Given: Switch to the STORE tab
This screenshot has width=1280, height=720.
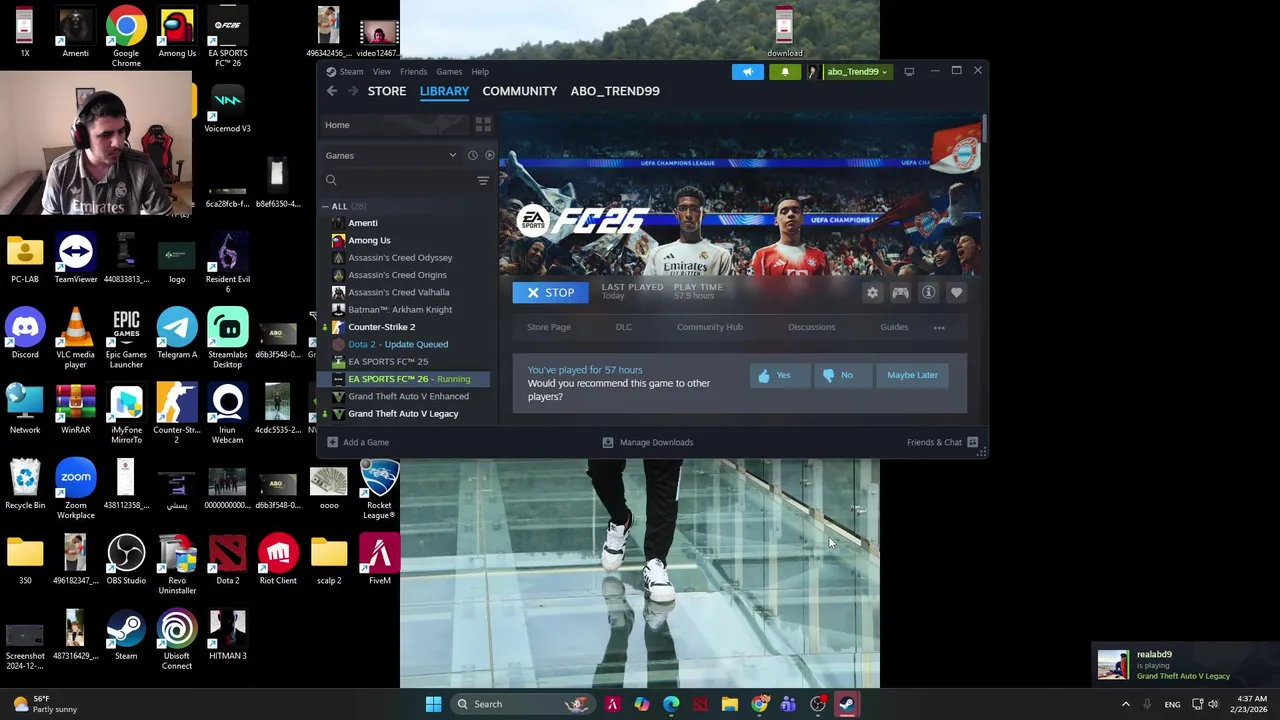Looking at the screenshot, I should click(x=387, y=91).
